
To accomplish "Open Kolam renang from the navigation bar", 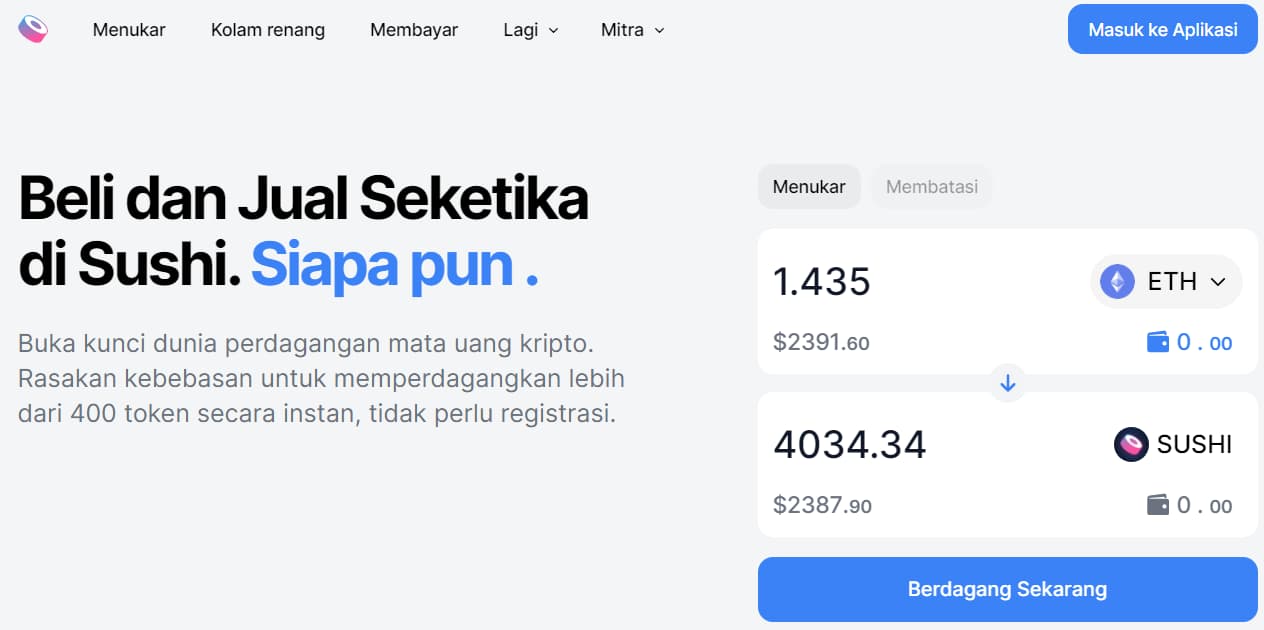I will coord(267,30).
